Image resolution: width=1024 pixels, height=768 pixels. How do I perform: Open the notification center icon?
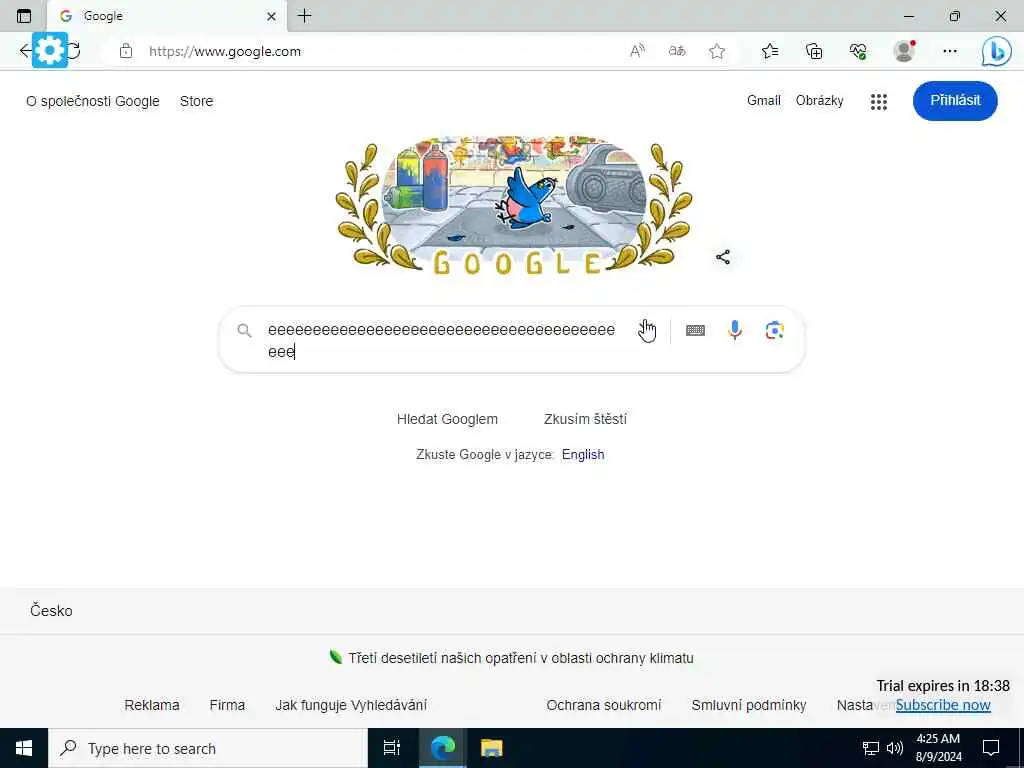[991, 748]
